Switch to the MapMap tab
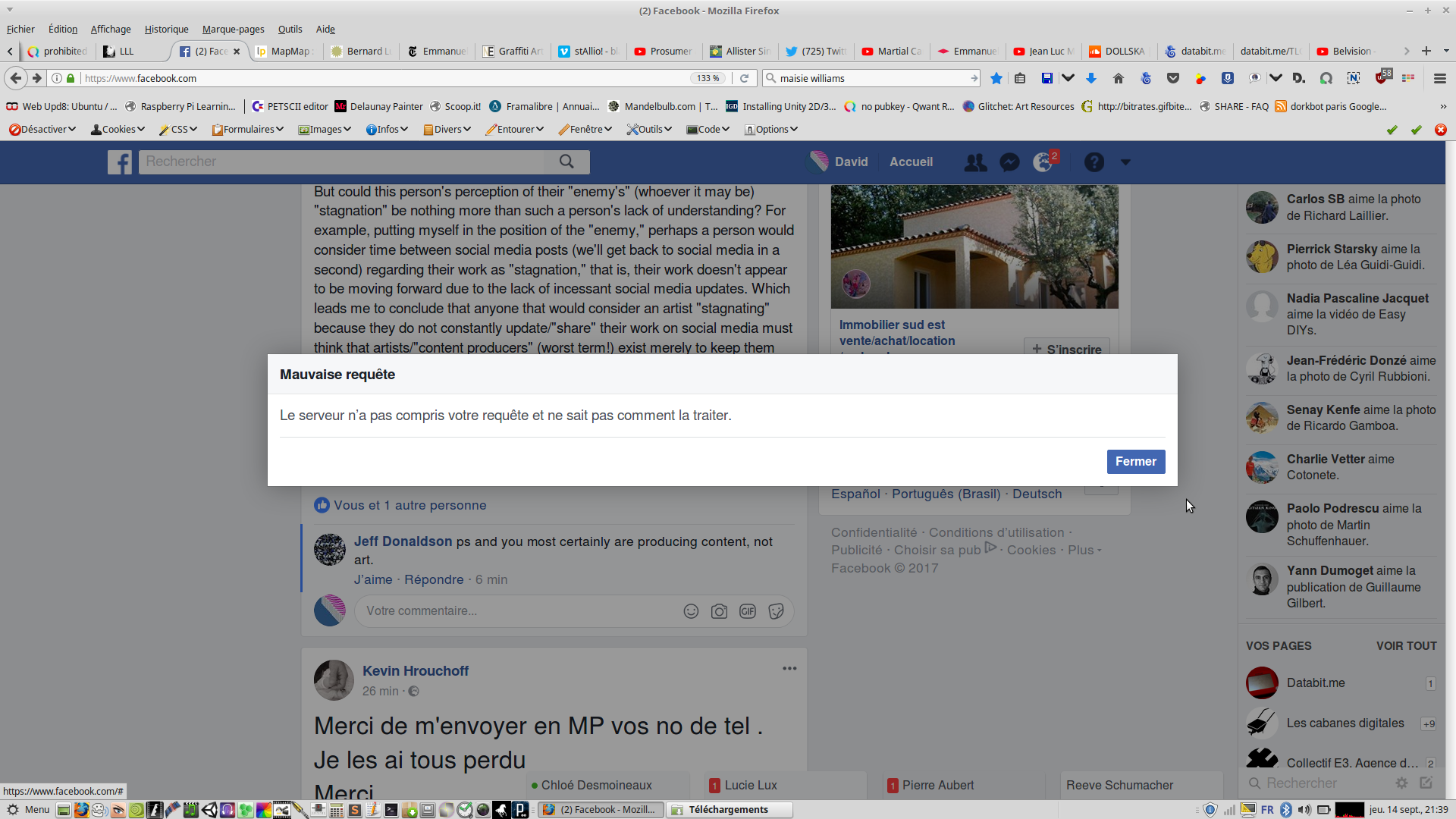The height and width of the screenshot is (819, 1456). (290, 52)
